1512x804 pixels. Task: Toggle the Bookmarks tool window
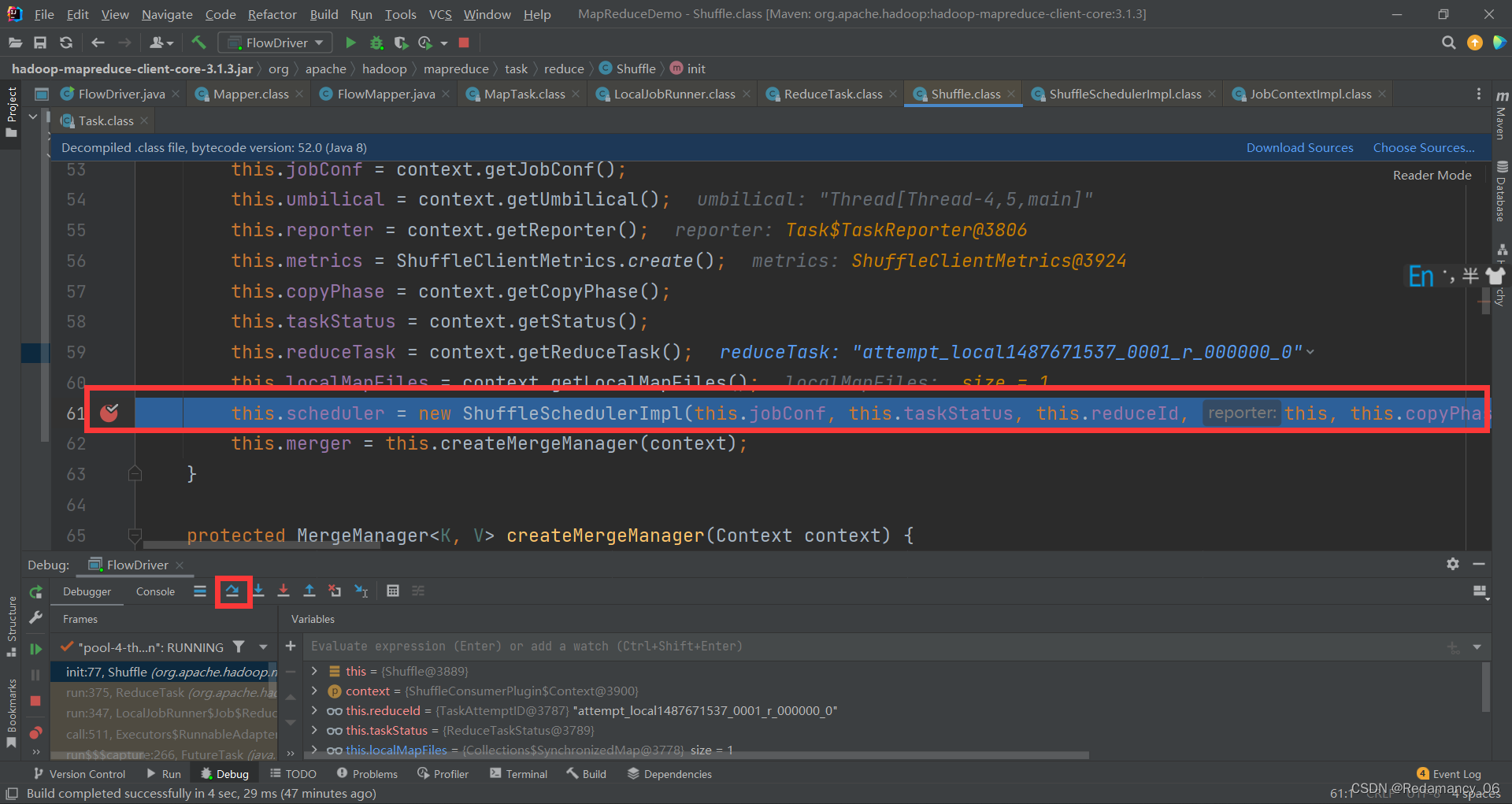[12, 713]
